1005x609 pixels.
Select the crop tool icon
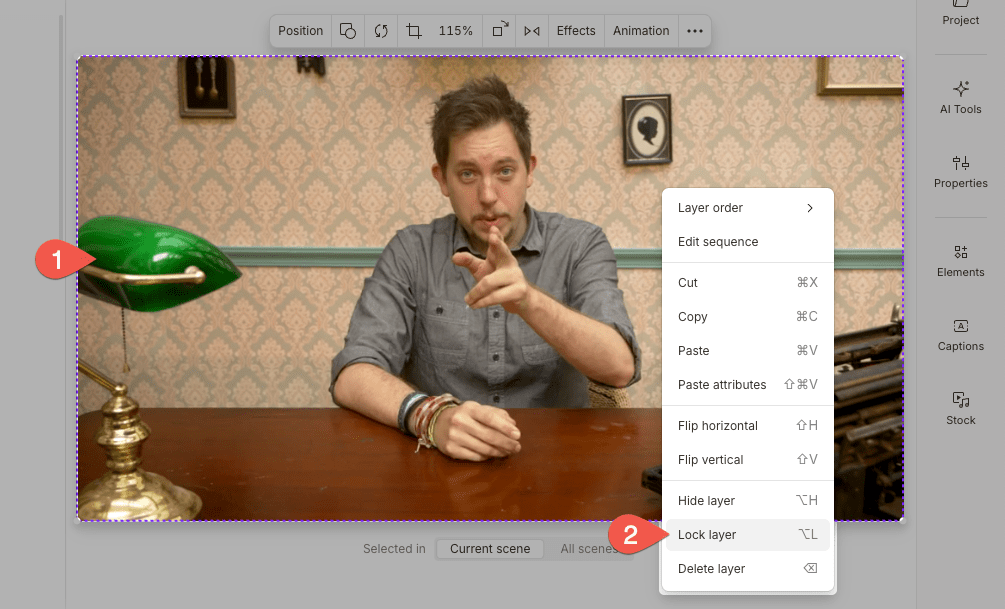click(414, 31)
